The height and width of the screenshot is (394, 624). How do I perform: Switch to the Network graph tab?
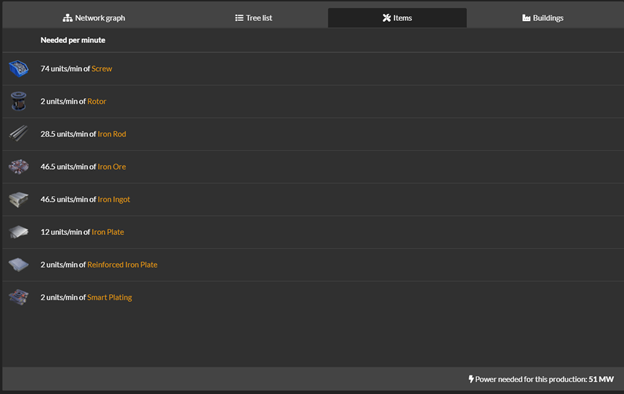[x=94, y=18]
